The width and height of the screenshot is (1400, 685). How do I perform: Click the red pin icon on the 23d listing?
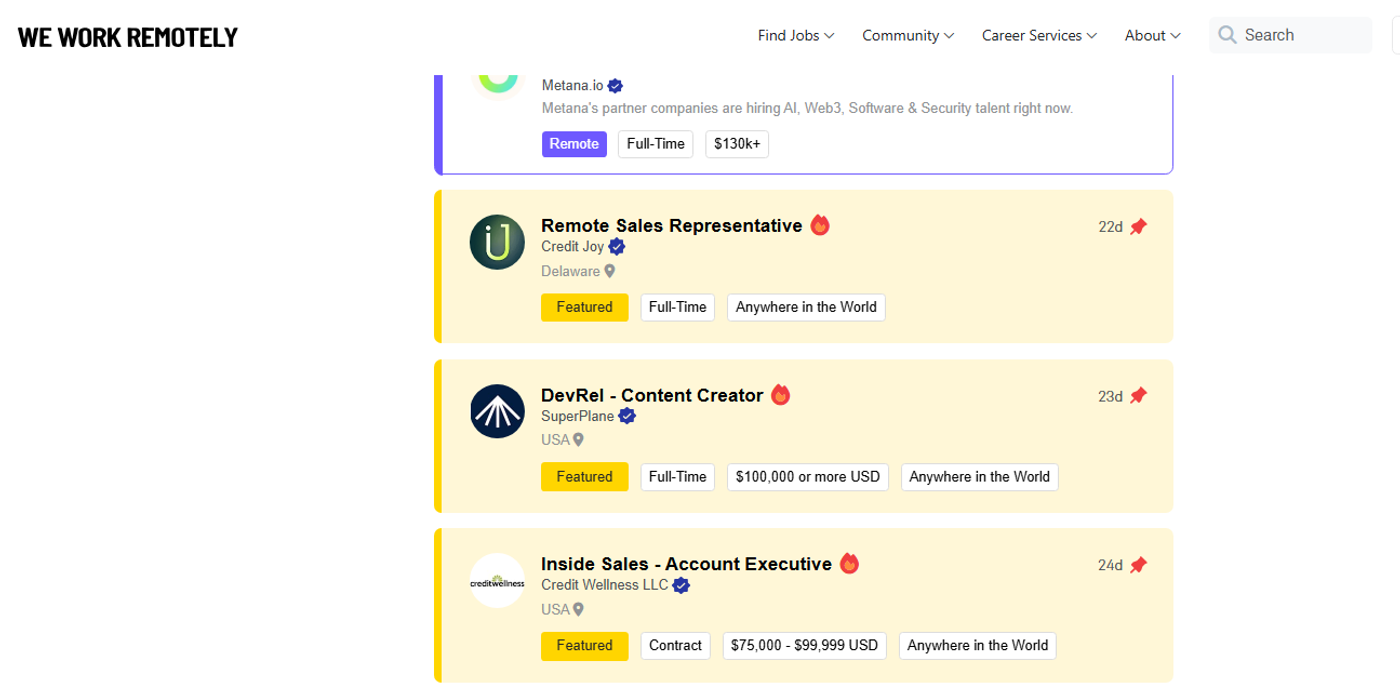coord(1138,396)
